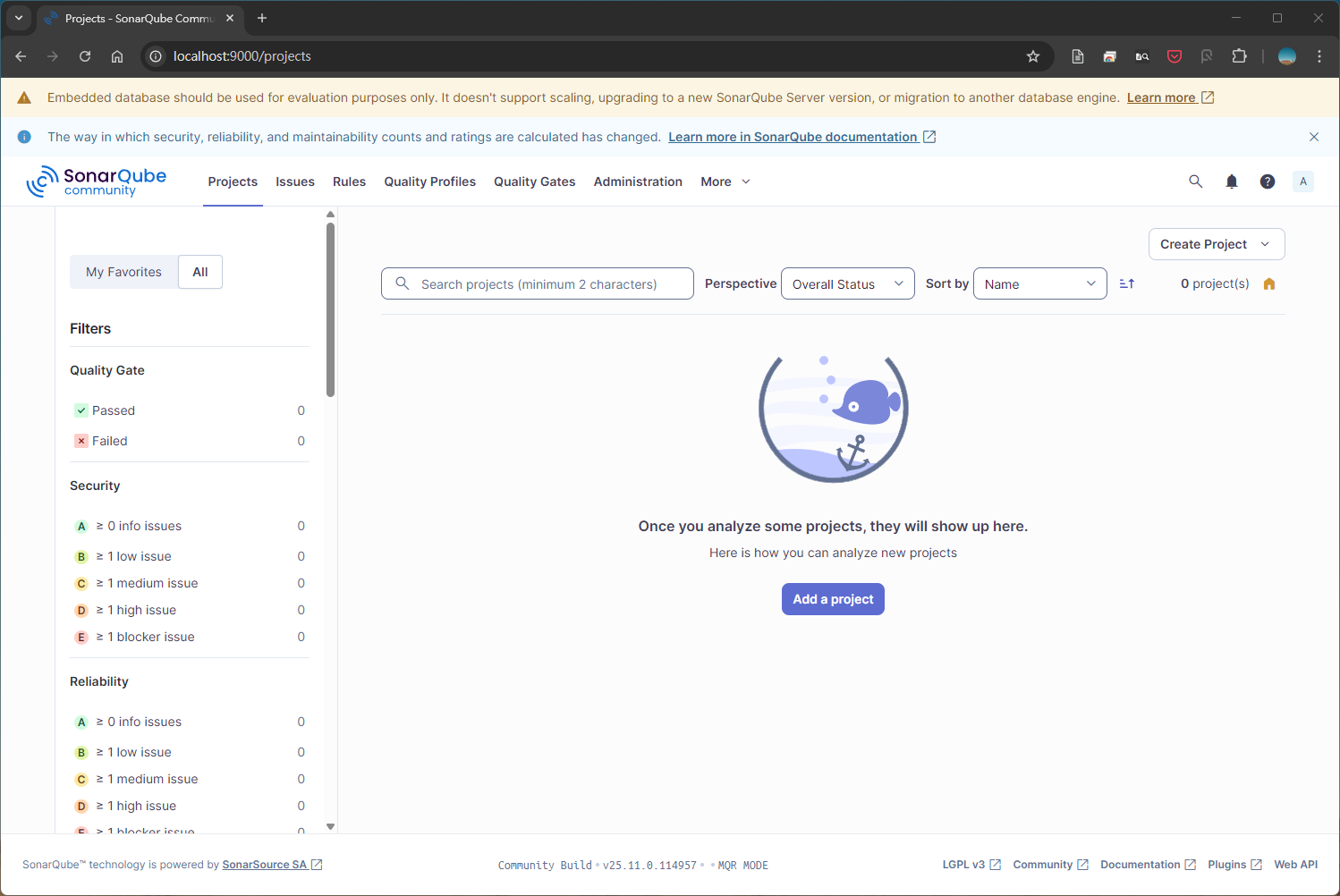Viewport: 1340px width, 896px height.
Task: Open the Sort by Name dropdown
Action: point(1039,283)
